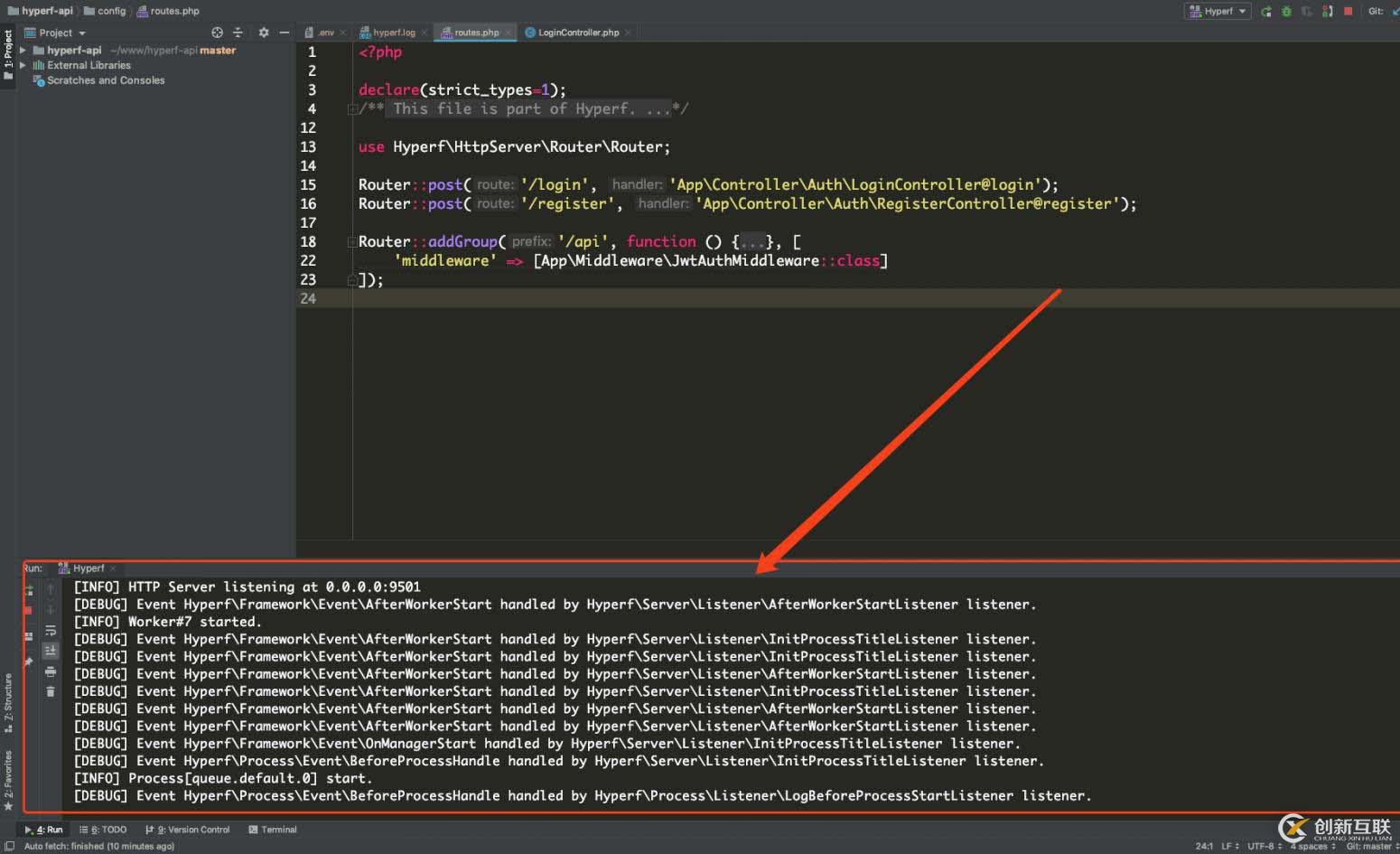Click the 'Worker#7 started.' console line
Screen dimensions: 1400x854
167,622
